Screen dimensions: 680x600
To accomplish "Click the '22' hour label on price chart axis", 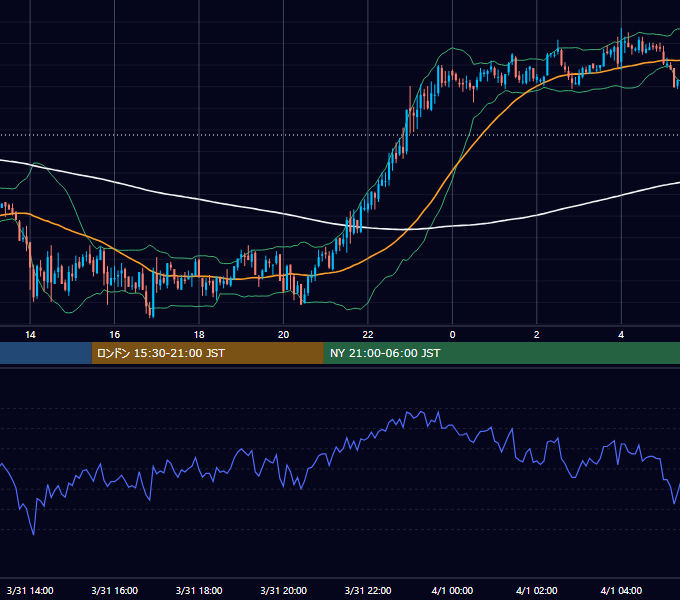I will tap(368, 335).
